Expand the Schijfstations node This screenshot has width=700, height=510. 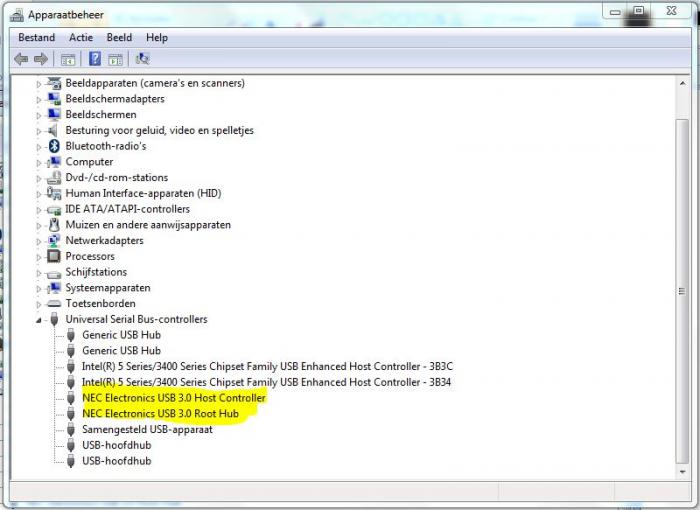point(39,272)
